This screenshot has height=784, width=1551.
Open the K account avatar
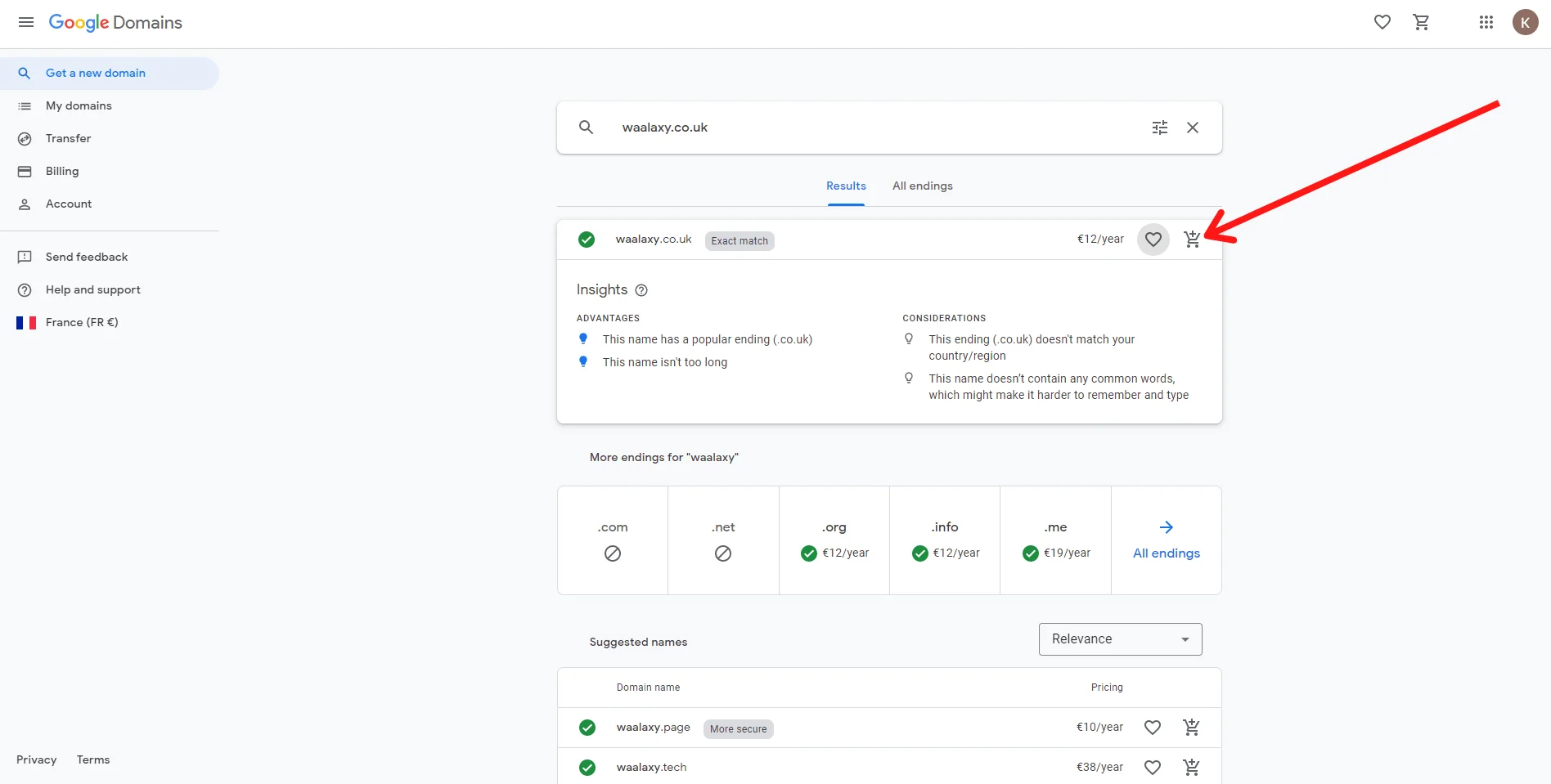click(x=1525, y=22)
